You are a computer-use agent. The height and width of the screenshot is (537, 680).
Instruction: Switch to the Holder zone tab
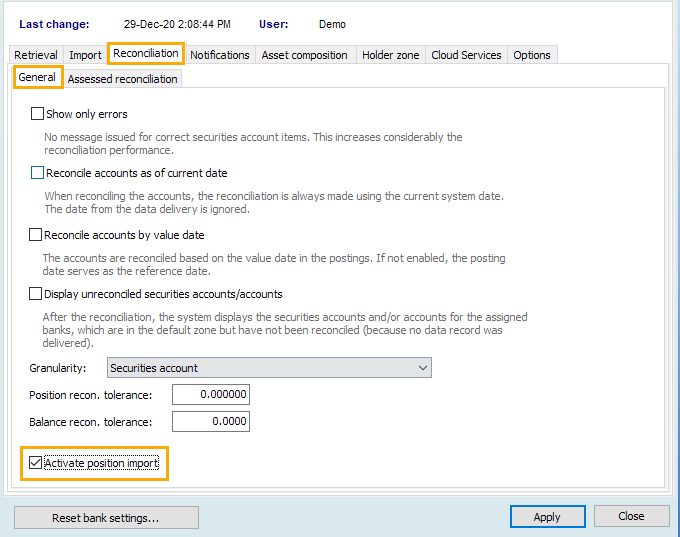coord(390,55)
